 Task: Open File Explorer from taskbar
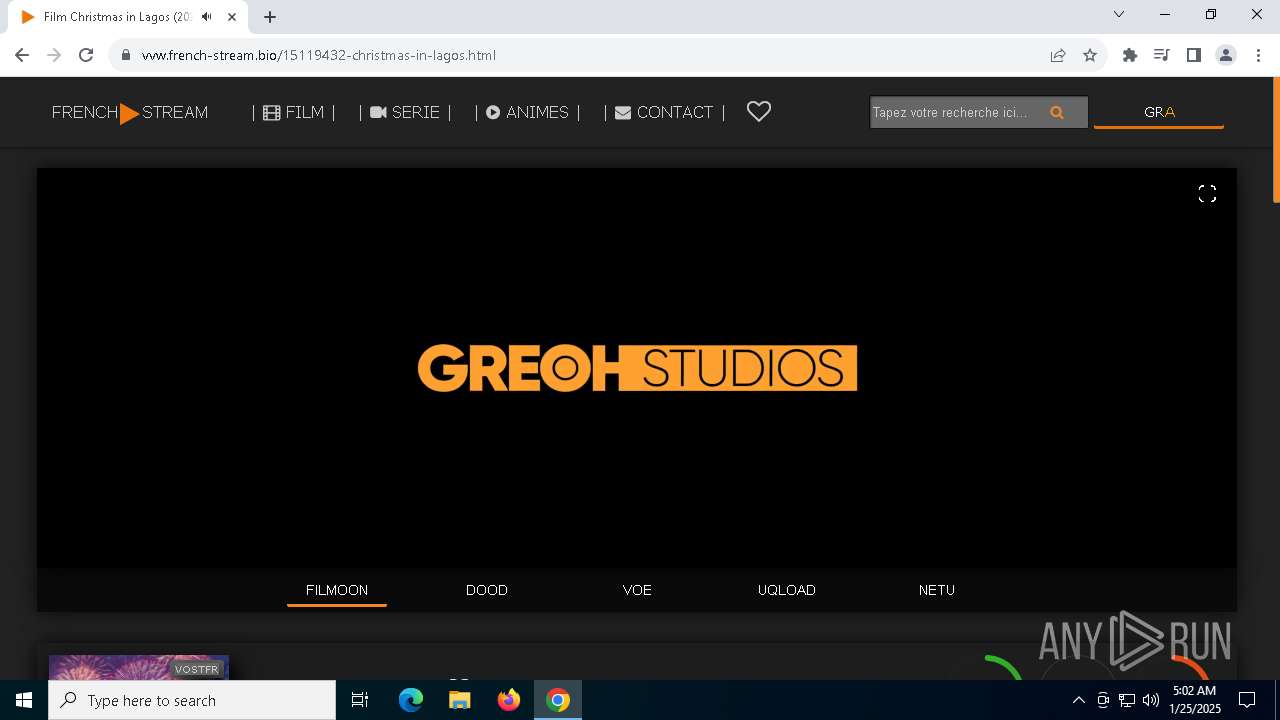click(x=460, y=700)
